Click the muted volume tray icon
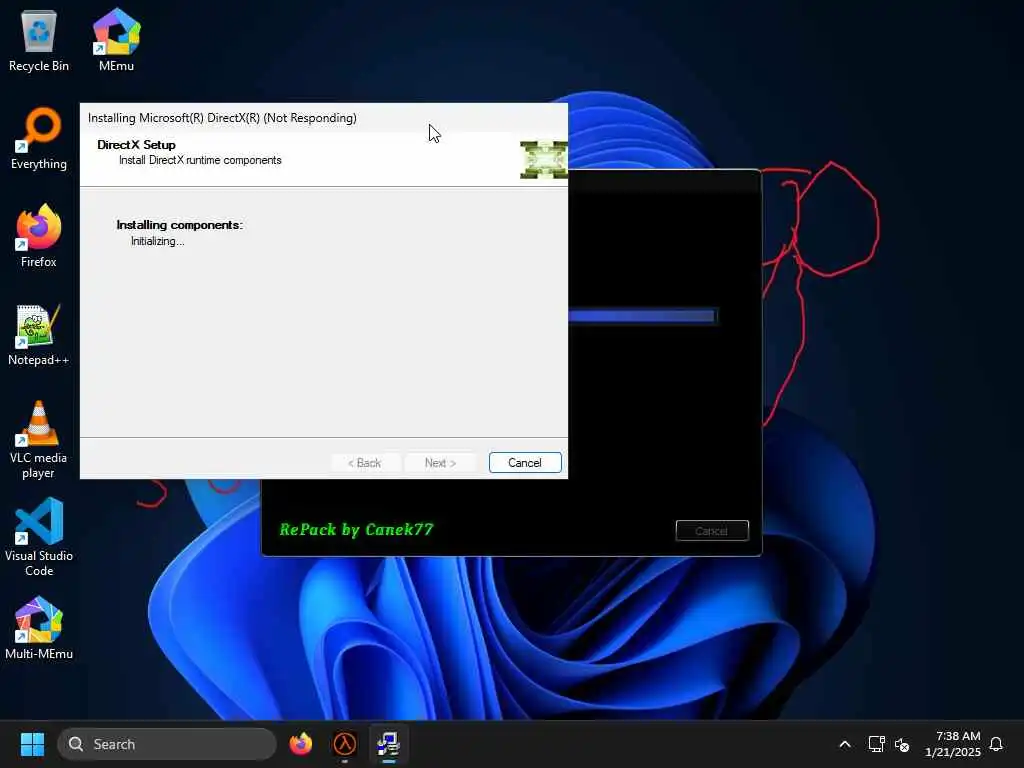Viewport: 1024px width, 768px height. coord(902,744)
